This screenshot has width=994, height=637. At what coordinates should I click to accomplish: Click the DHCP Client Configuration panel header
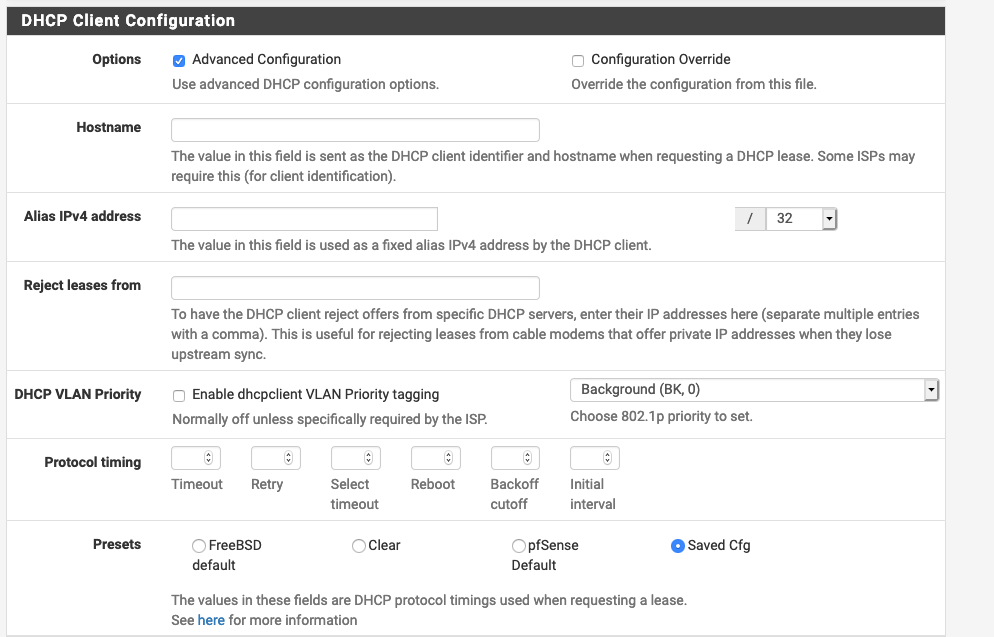475,21
